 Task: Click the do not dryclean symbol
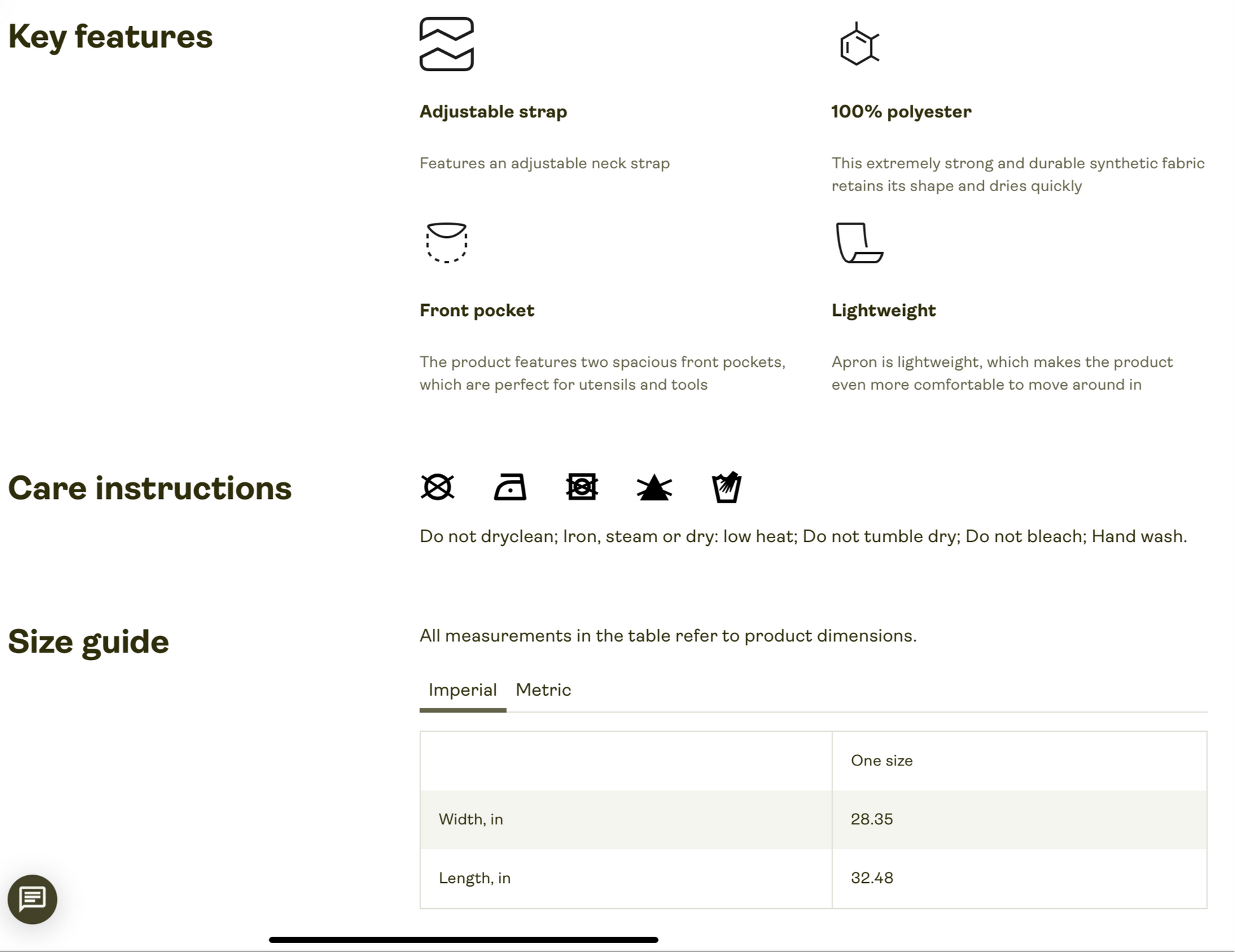click(437, 487)
